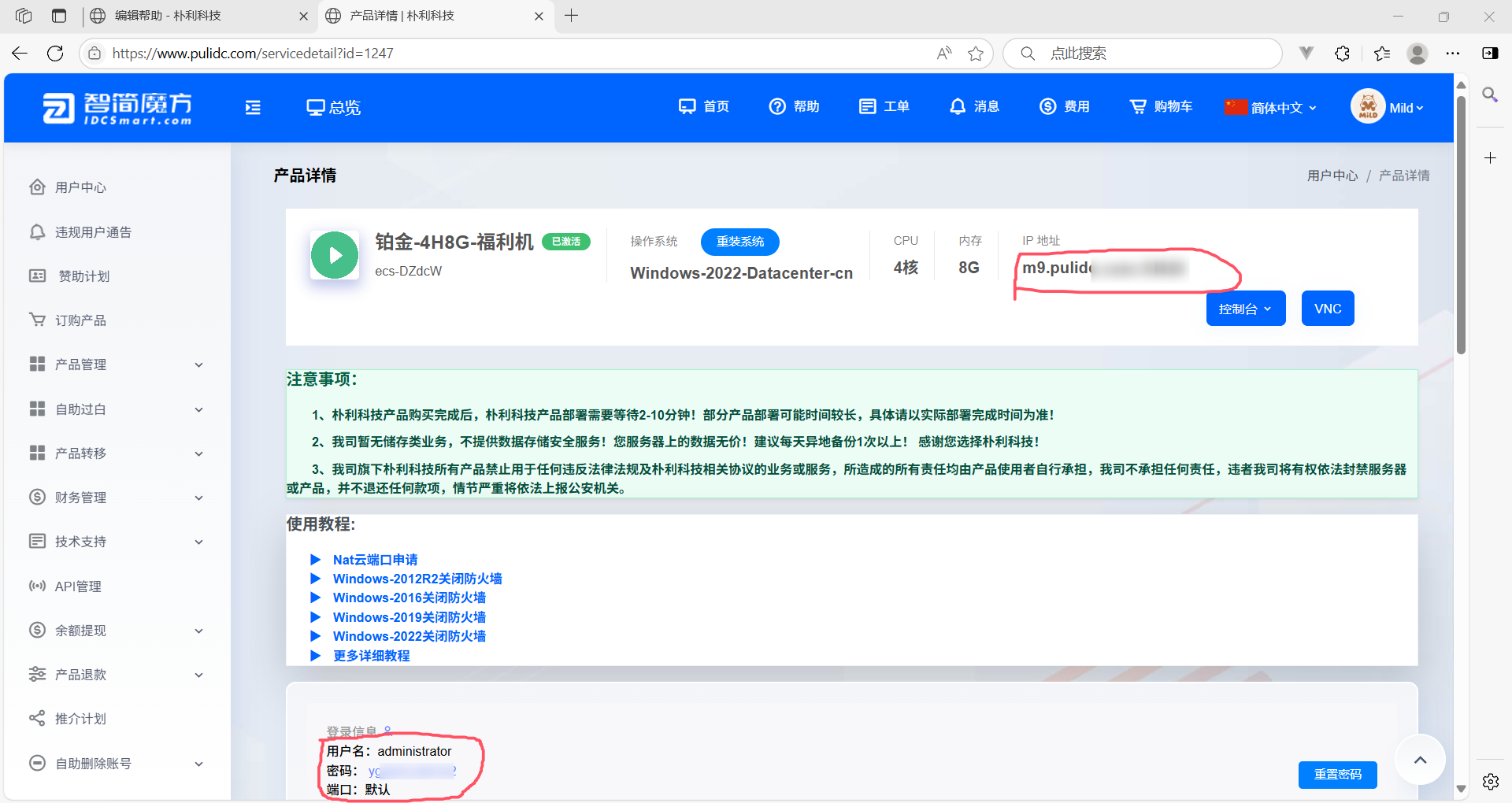Click the cart icon beside 订购产品
The width and height of the screenshot is (1512, 803).
37,320
